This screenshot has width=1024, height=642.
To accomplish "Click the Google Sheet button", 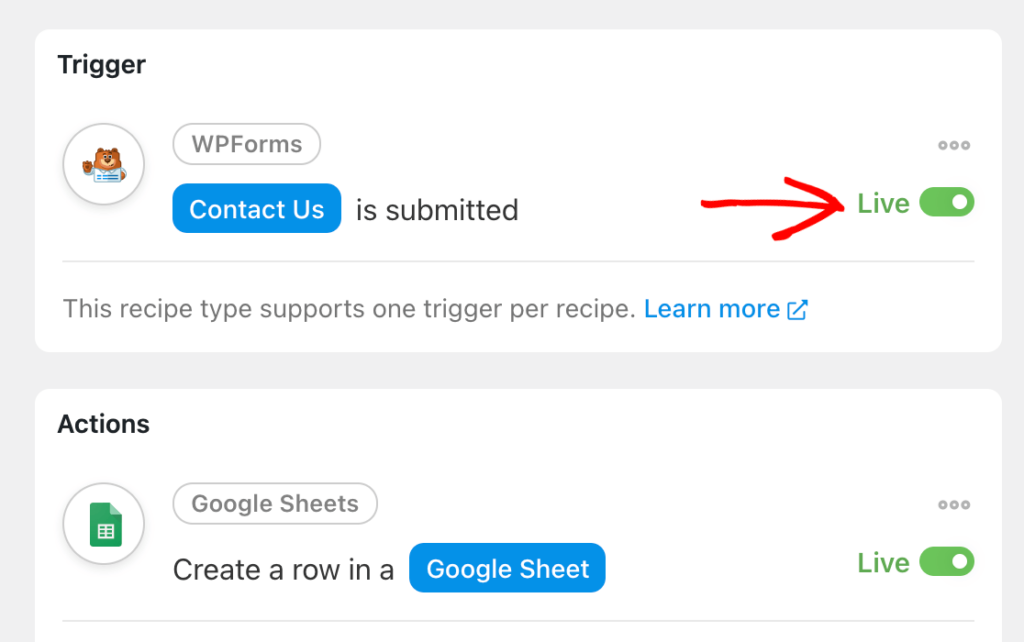I will click(x=507, y=568).
